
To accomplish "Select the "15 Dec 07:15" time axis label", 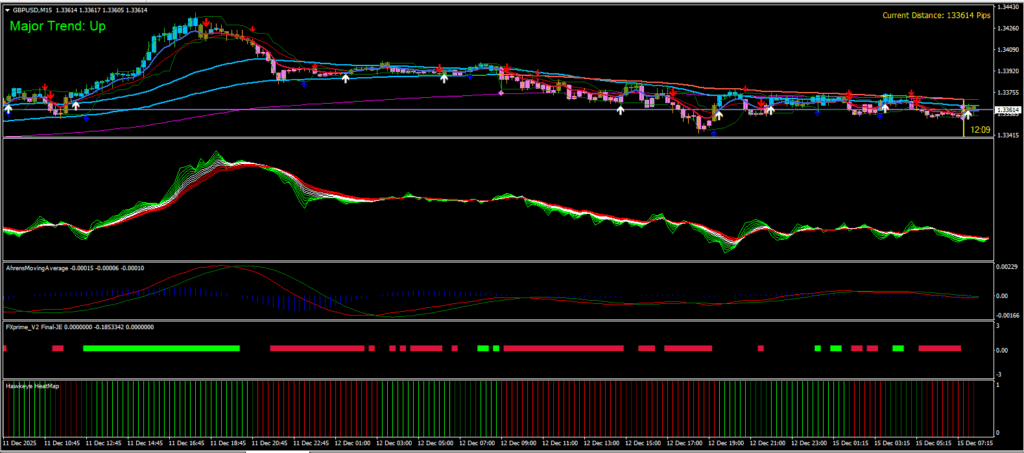I will click(x=974, y=441).
